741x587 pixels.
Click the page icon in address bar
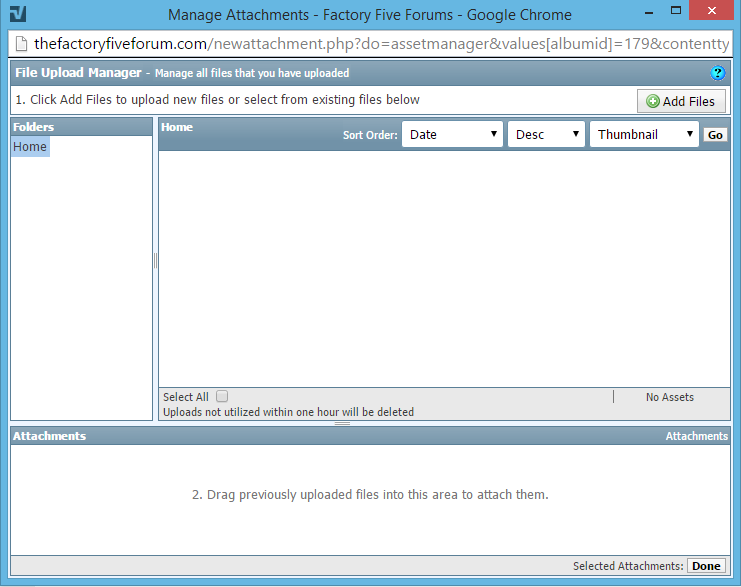[x=20, y=44]
